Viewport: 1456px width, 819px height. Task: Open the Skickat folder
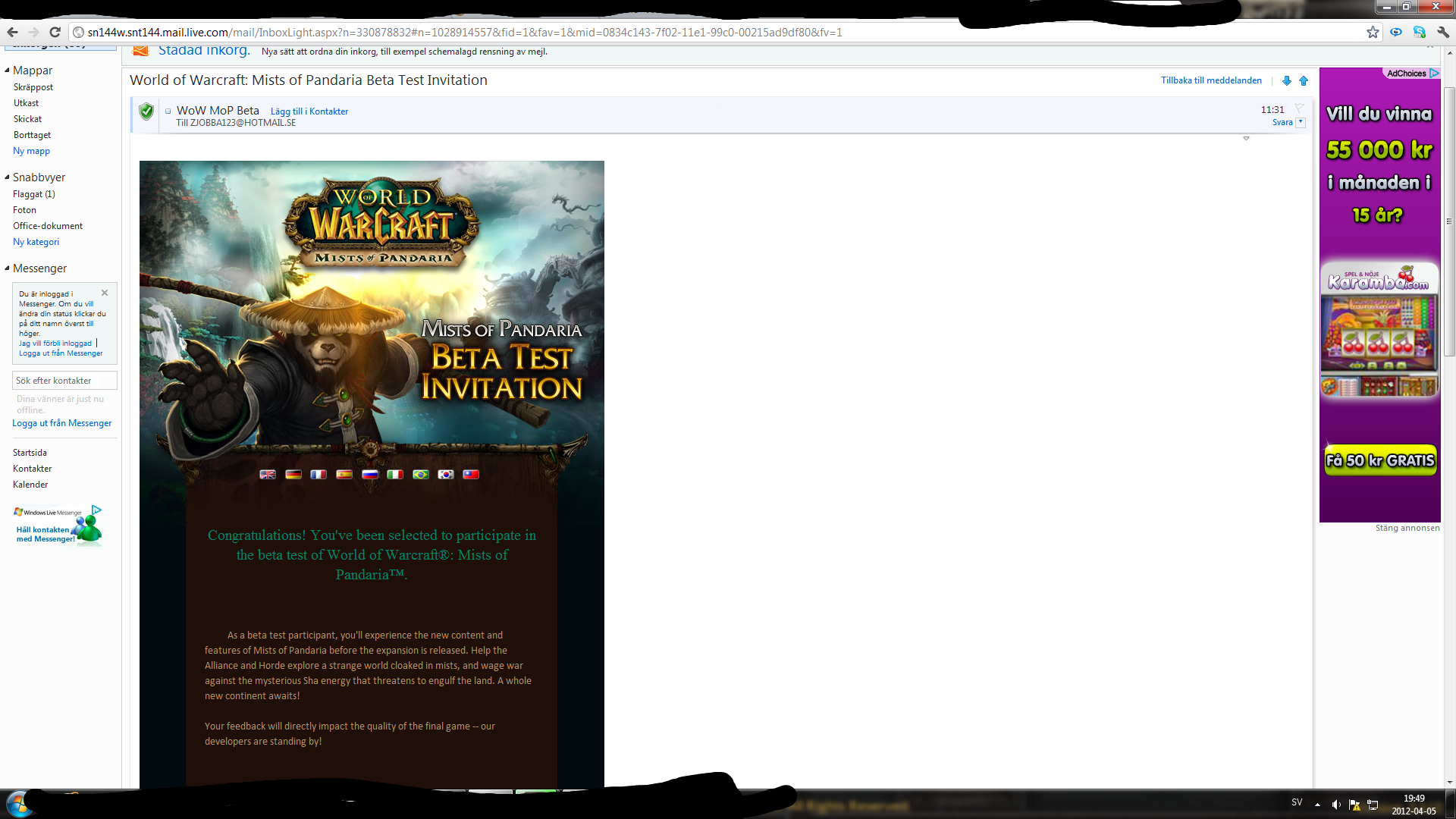click(x=27, y=119)
